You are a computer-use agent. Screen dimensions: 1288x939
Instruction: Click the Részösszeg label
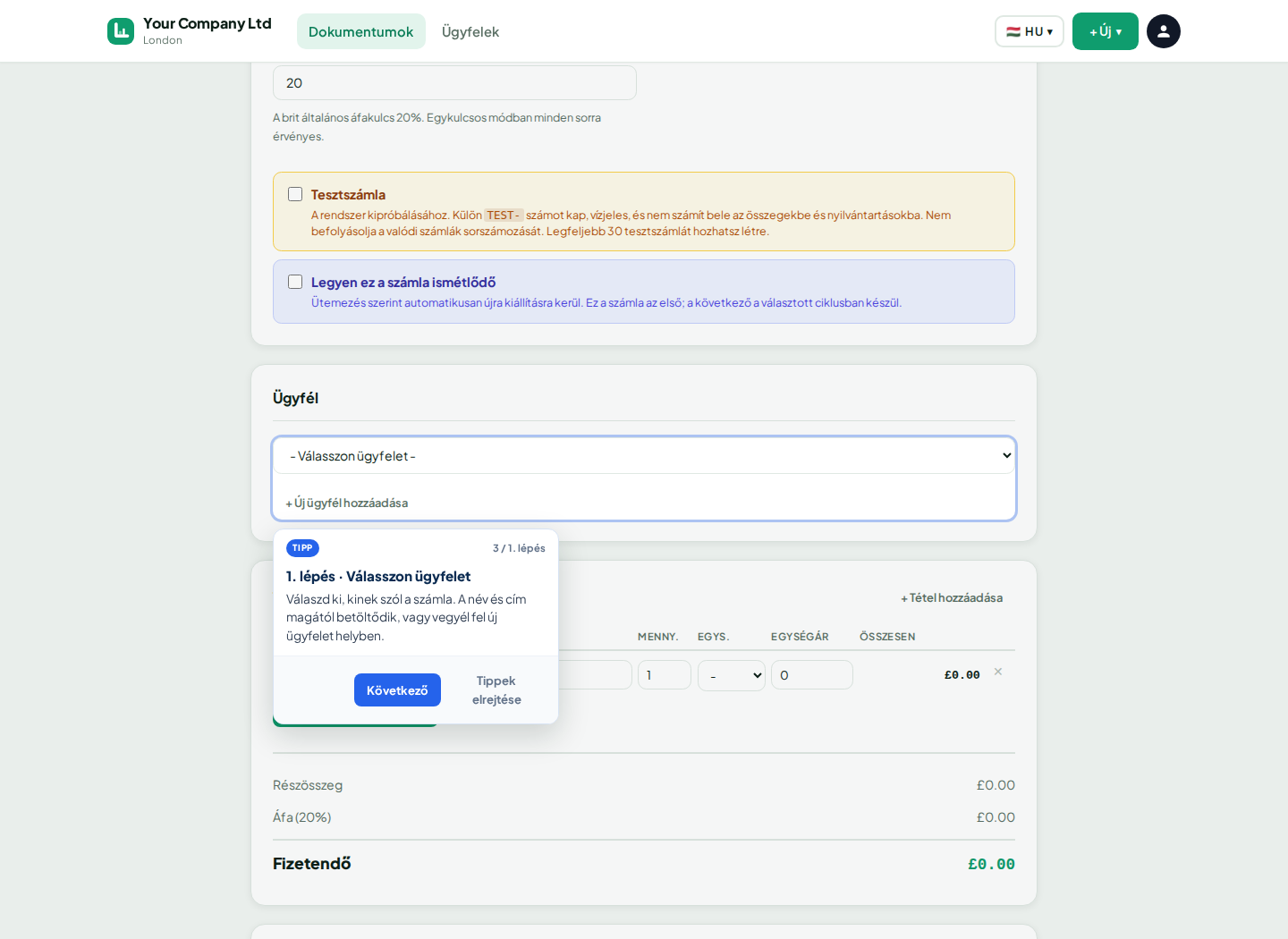tap(308, 785)
